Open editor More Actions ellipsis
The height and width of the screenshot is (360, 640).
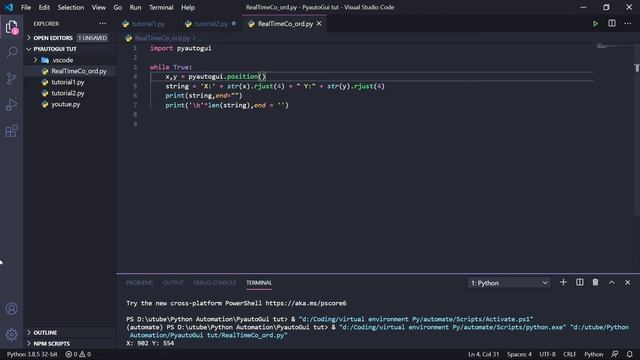(628, 24)
